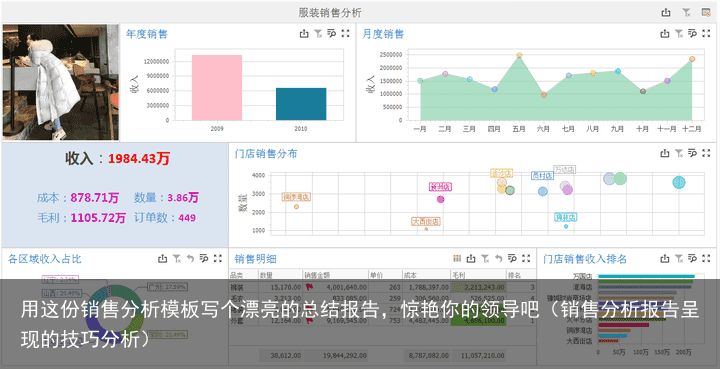The height and width of the screenshot is (369, 720).
Task: Maximize the 年度销售 panel
Action: coord(345,34)
